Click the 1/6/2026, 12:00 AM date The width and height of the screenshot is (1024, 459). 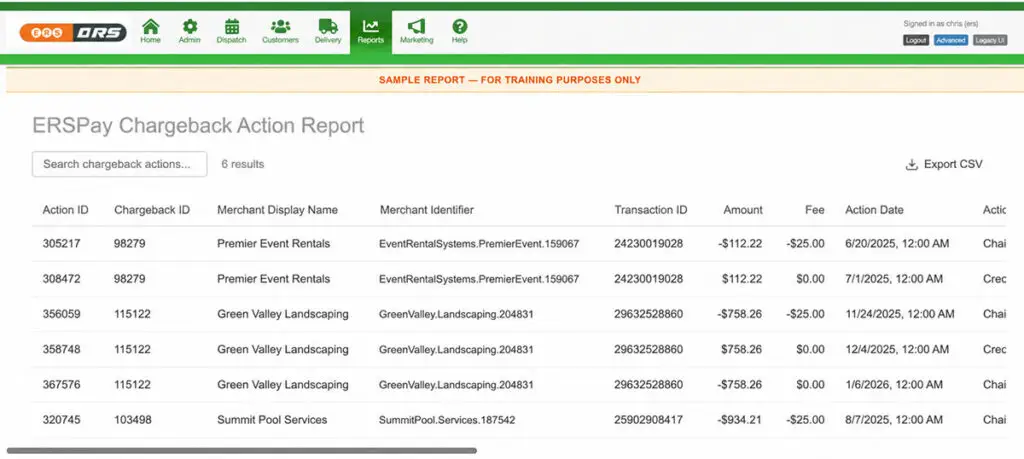point(894,385)
